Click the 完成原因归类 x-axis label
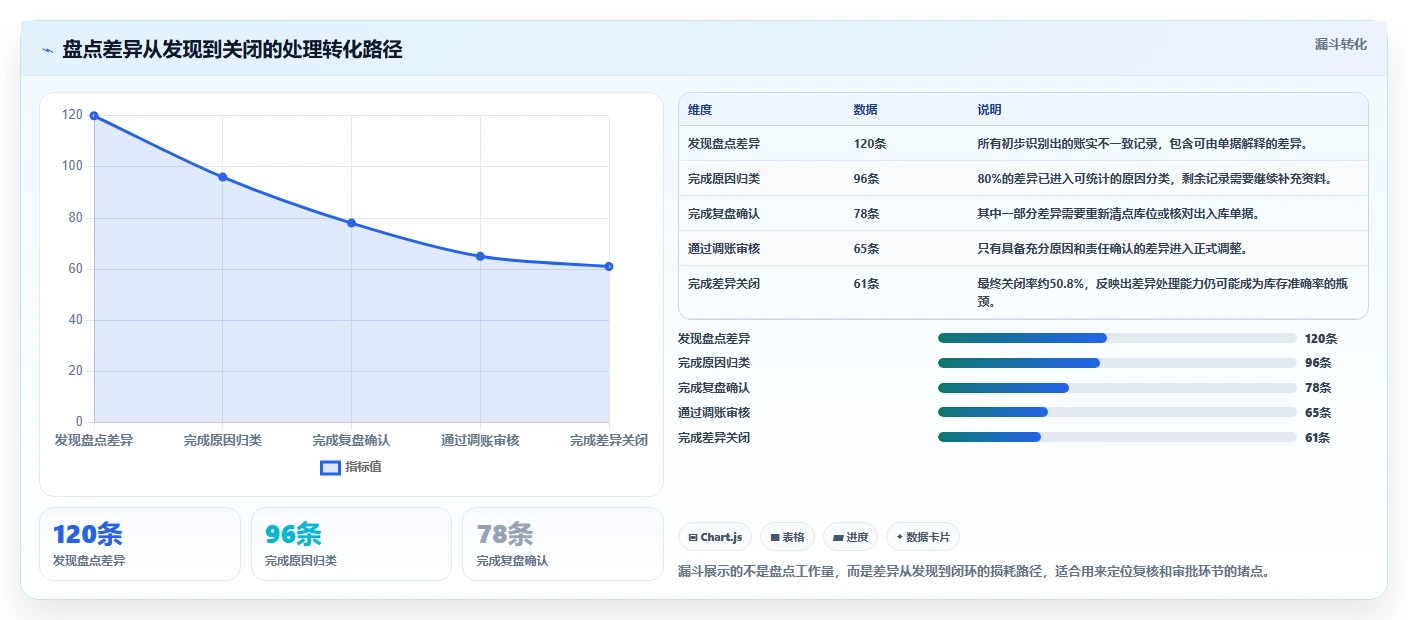1408x620 pixels. click(x=223, y=440)
